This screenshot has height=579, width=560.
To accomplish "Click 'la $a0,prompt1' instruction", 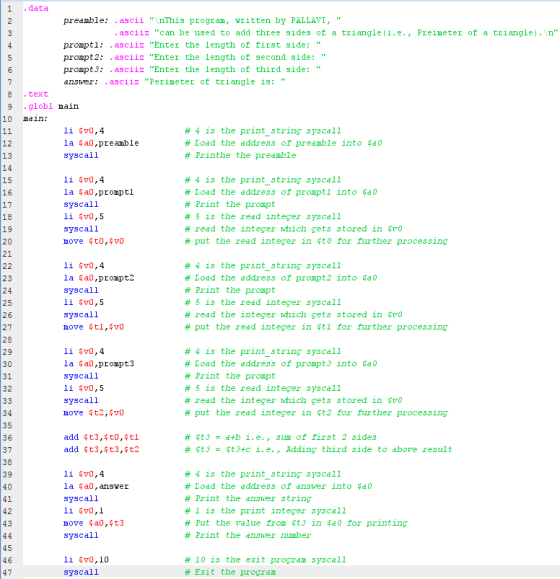I will point(99,192).
